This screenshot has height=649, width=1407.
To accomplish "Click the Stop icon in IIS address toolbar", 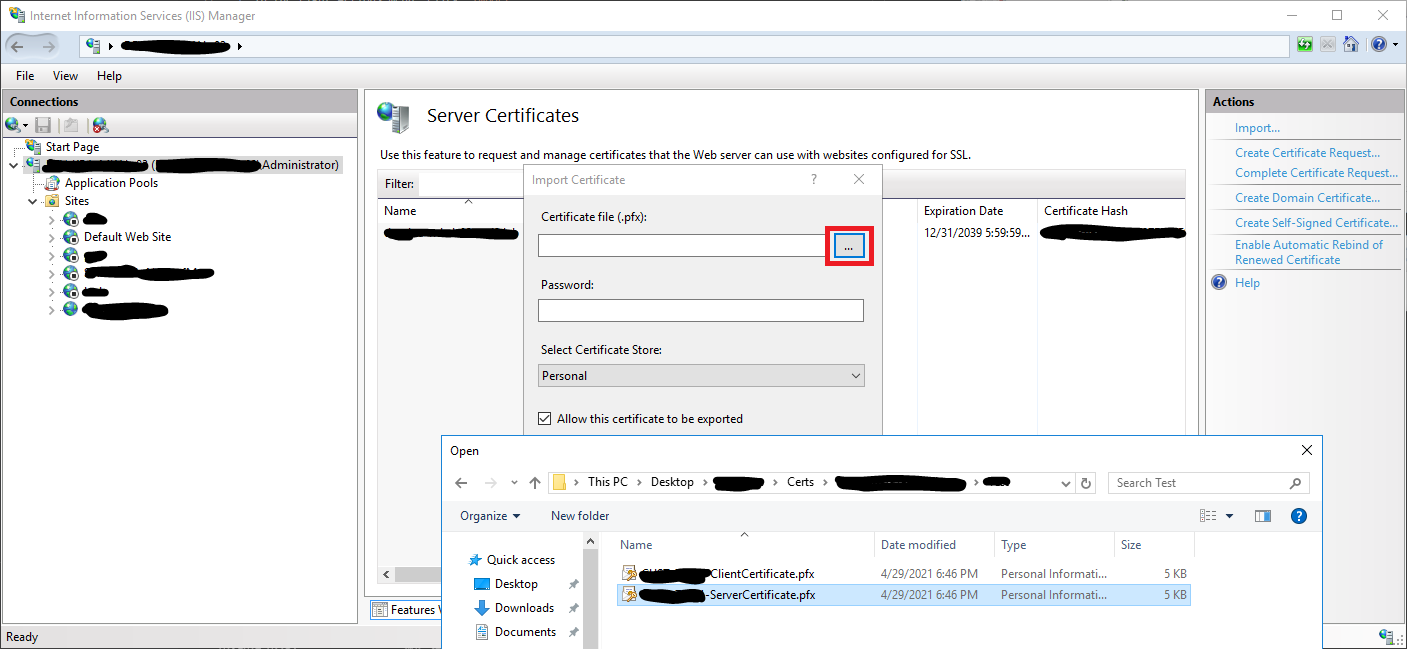I will click(1328, 45).
